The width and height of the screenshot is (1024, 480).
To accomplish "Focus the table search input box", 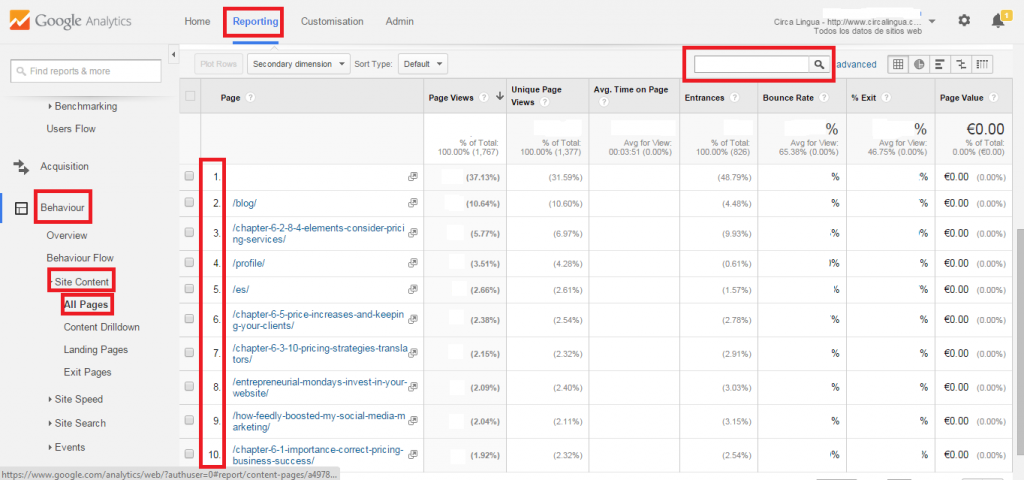I will [x=752, y=65].
